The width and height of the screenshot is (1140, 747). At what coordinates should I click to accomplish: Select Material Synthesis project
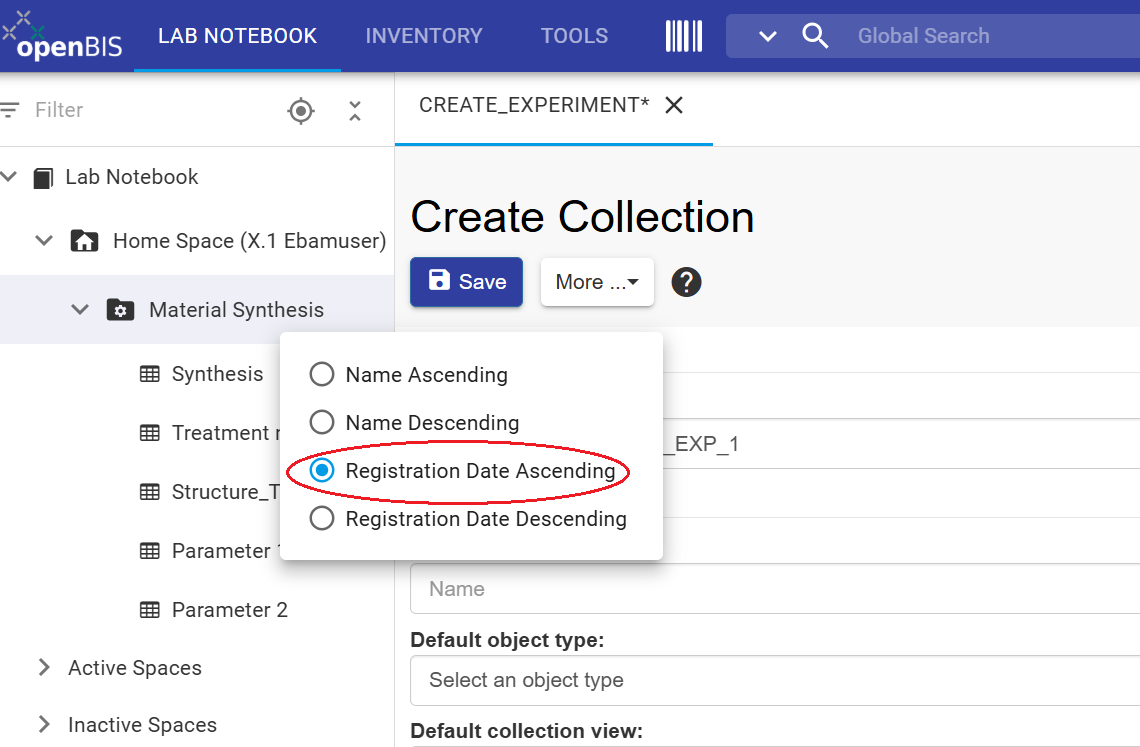point(236,310)
